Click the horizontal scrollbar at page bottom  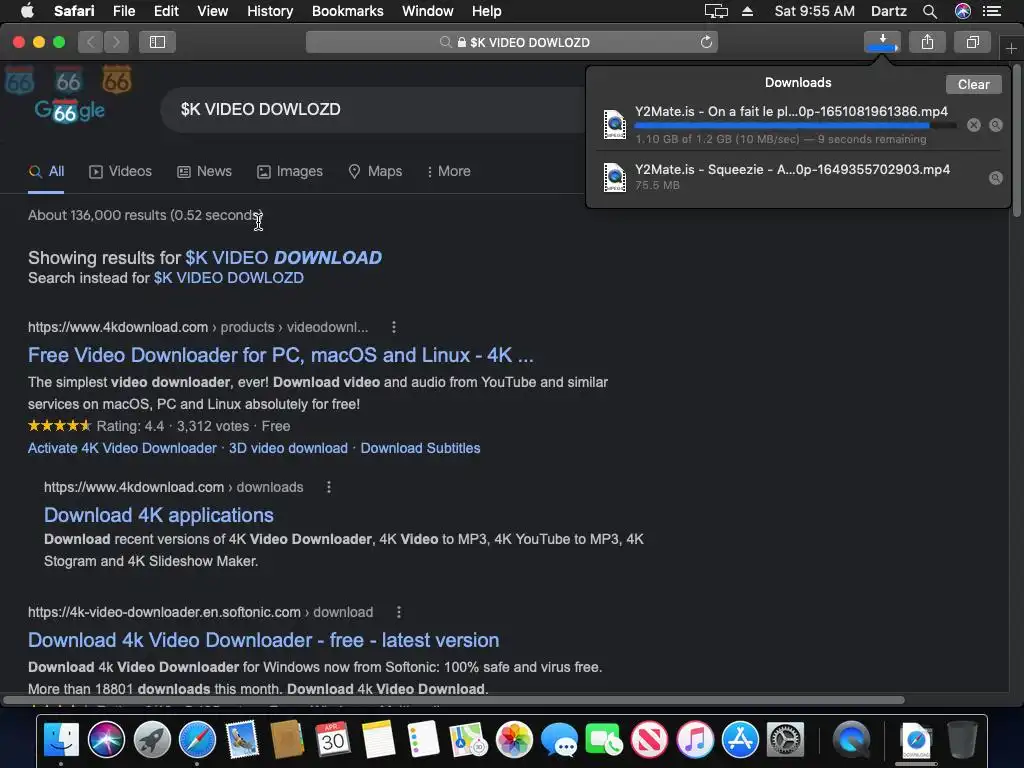(454, 700)
